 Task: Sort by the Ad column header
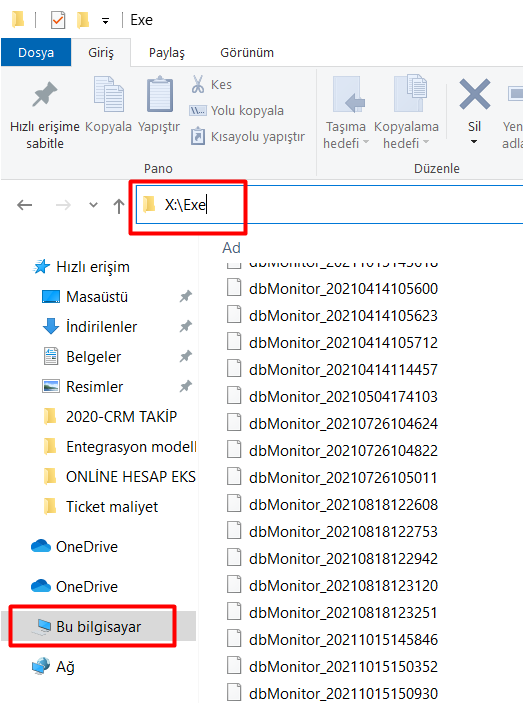tap(231, 248)
